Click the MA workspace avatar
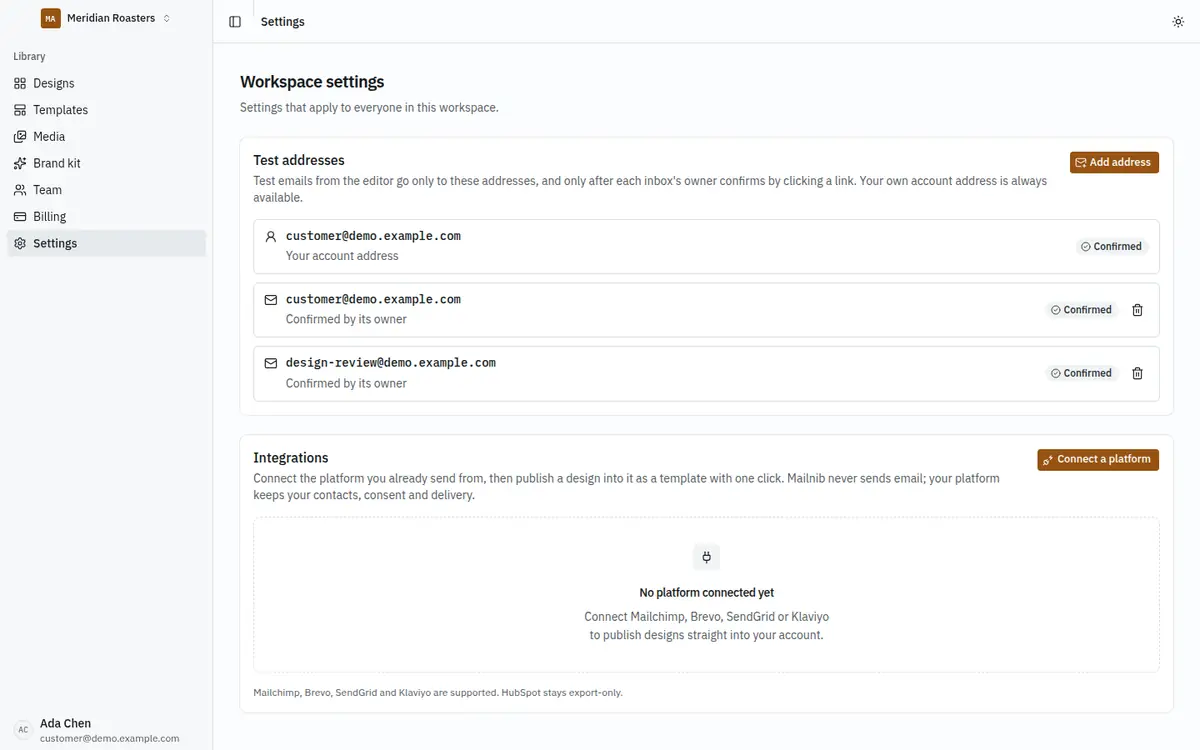This screenshot has width=1200, height=750. [50, 18]
